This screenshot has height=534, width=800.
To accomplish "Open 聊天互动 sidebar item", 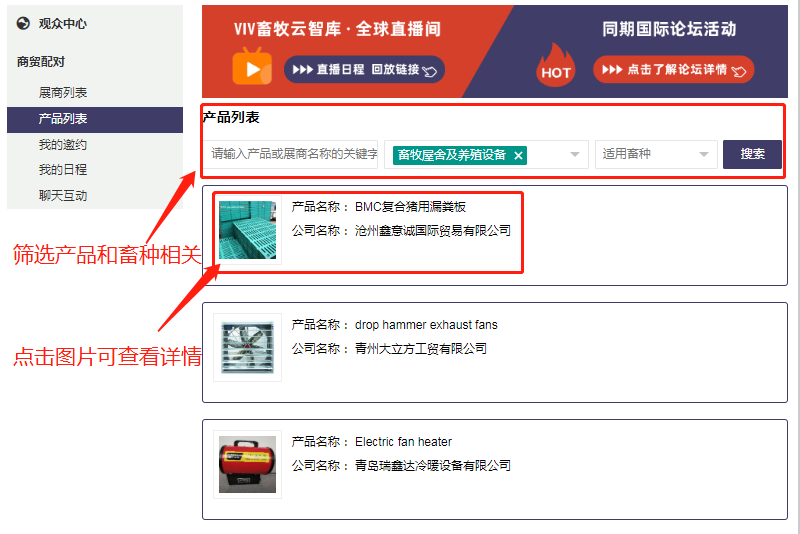I will point(63,196).
